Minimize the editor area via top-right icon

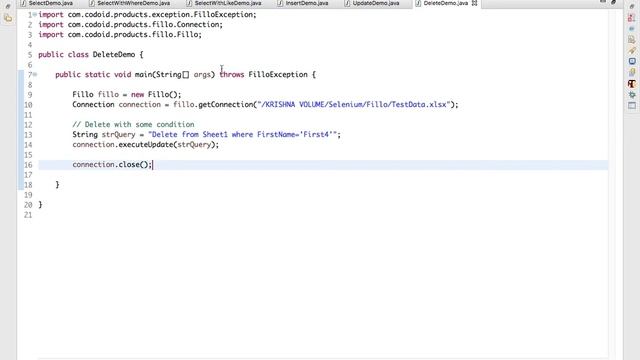point(603,2)
